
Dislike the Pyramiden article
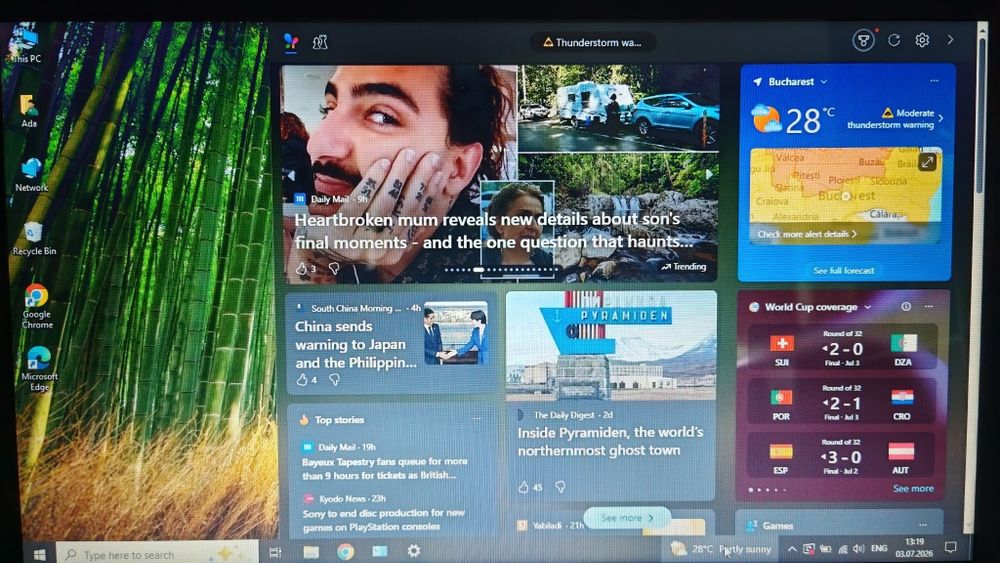point(560,486)
